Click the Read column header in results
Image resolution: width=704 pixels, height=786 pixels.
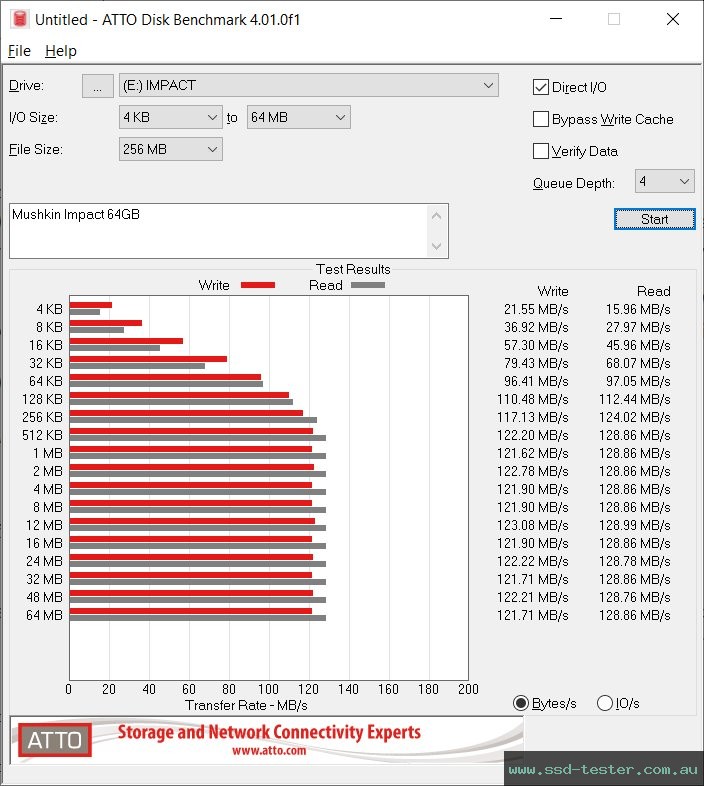[653, 291]
